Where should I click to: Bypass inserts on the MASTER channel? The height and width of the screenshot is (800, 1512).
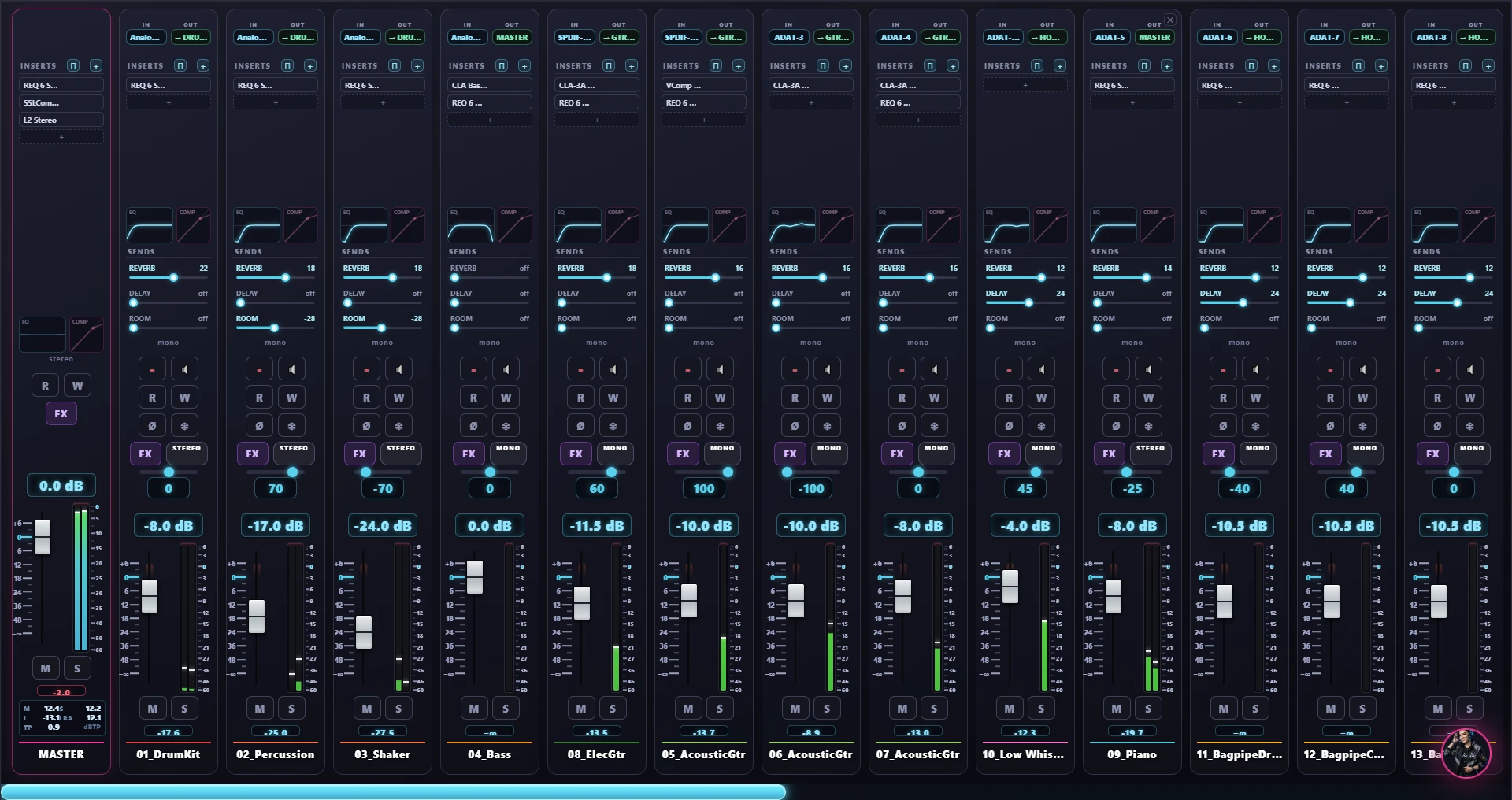tap(73, 66)
